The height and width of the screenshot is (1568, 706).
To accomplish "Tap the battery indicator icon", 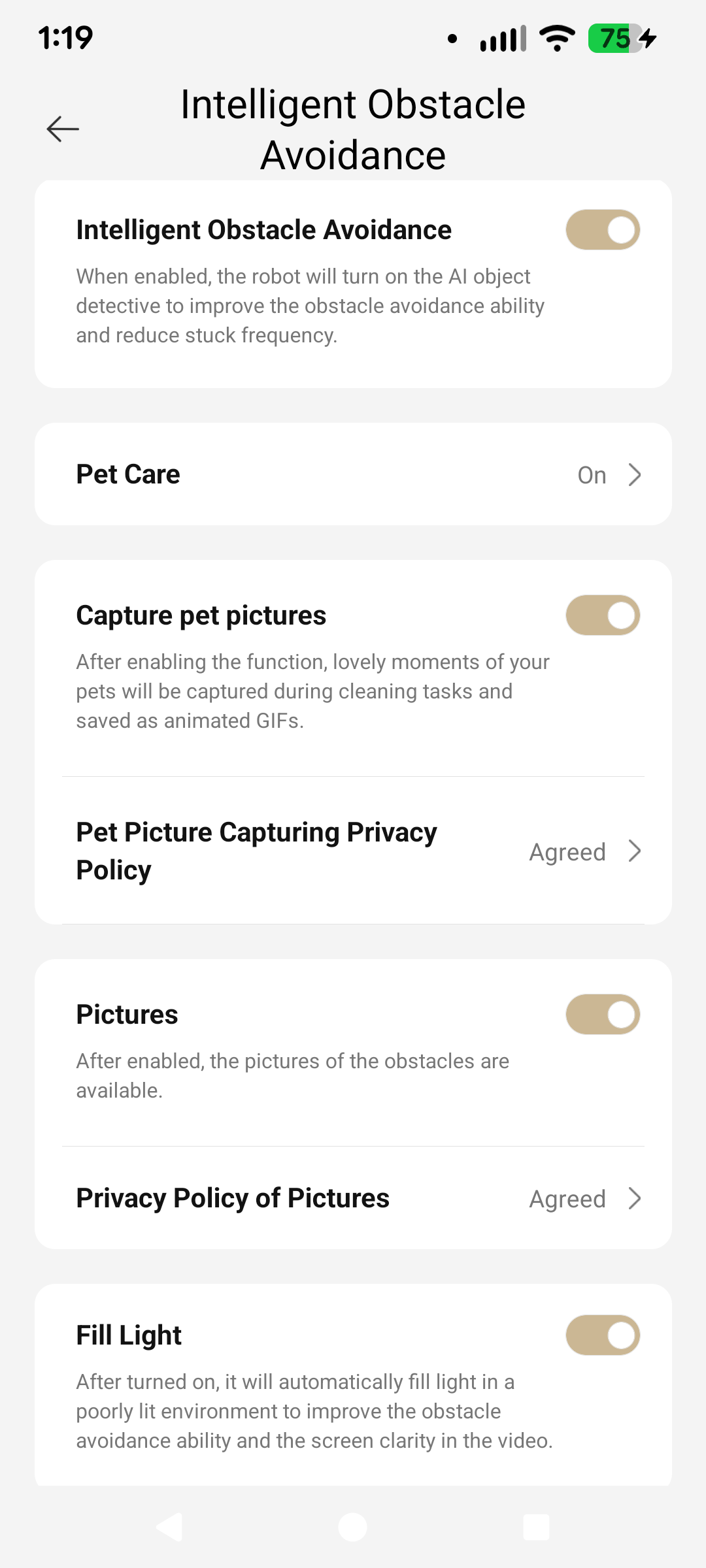I will (x=622, y=39).
